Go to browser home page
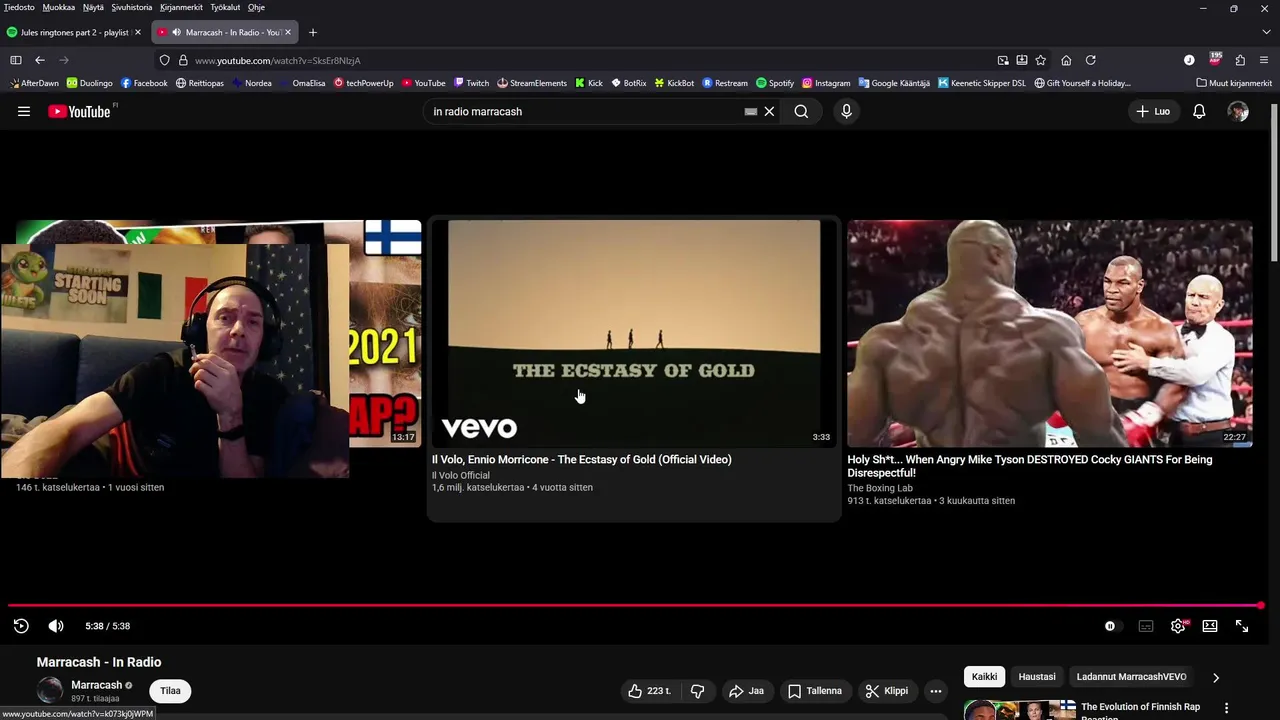The image size is (1280, 720). tap(1066, 60)
